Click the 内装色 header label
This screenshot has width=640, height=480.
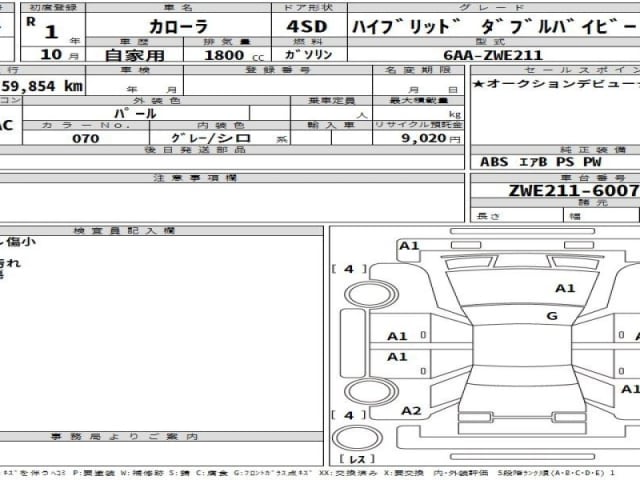(x=221, y=125)
